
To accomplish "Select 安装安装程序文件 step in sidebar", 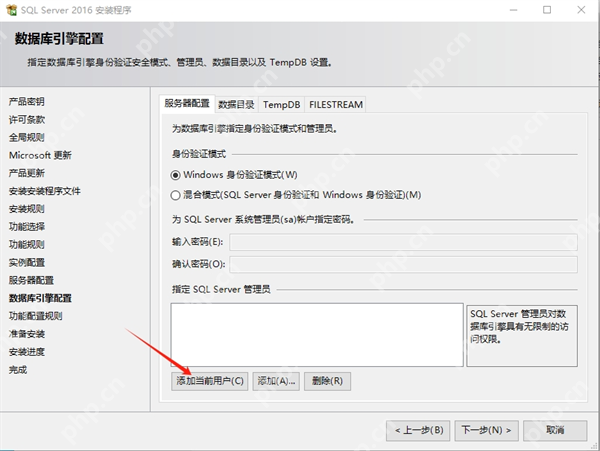I will click(x=45, y=191).
